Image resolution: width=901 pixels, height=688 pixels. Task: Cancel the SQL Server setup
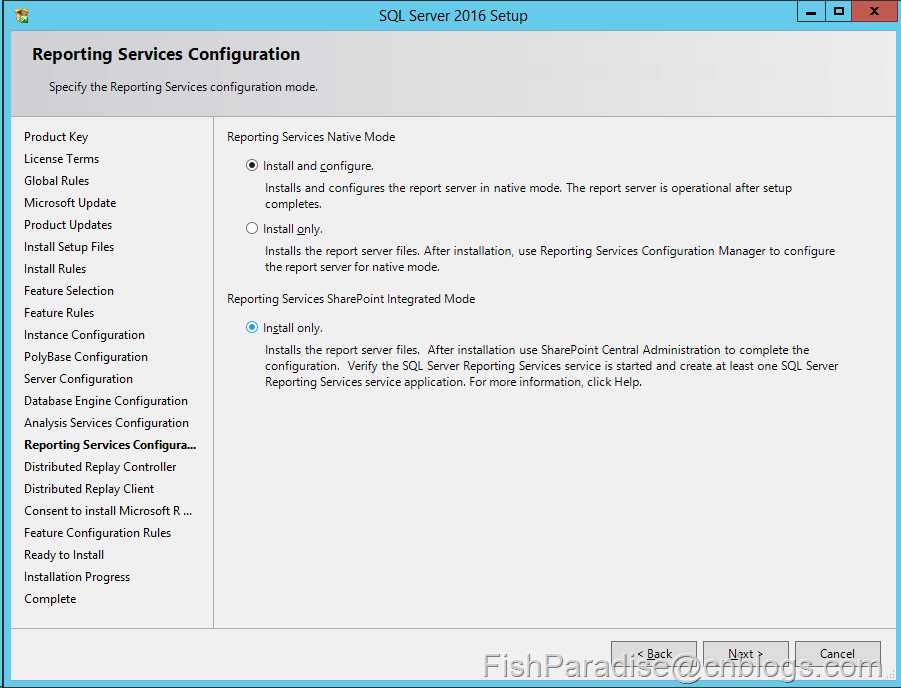pos(838,654)
